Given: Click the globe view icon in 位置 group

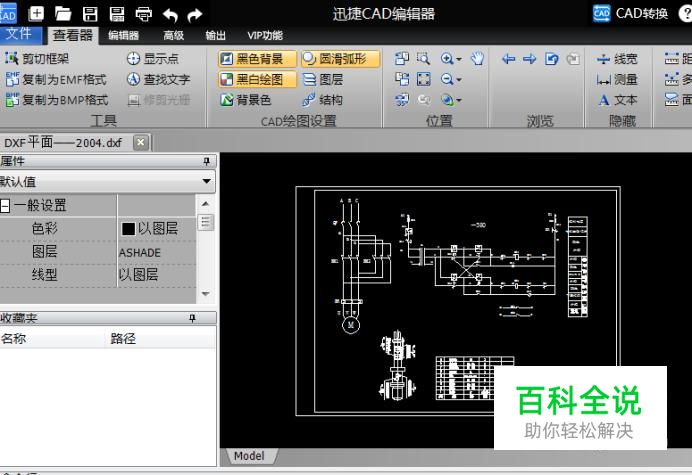Looking at the screenshot, I should coord(447,100).
